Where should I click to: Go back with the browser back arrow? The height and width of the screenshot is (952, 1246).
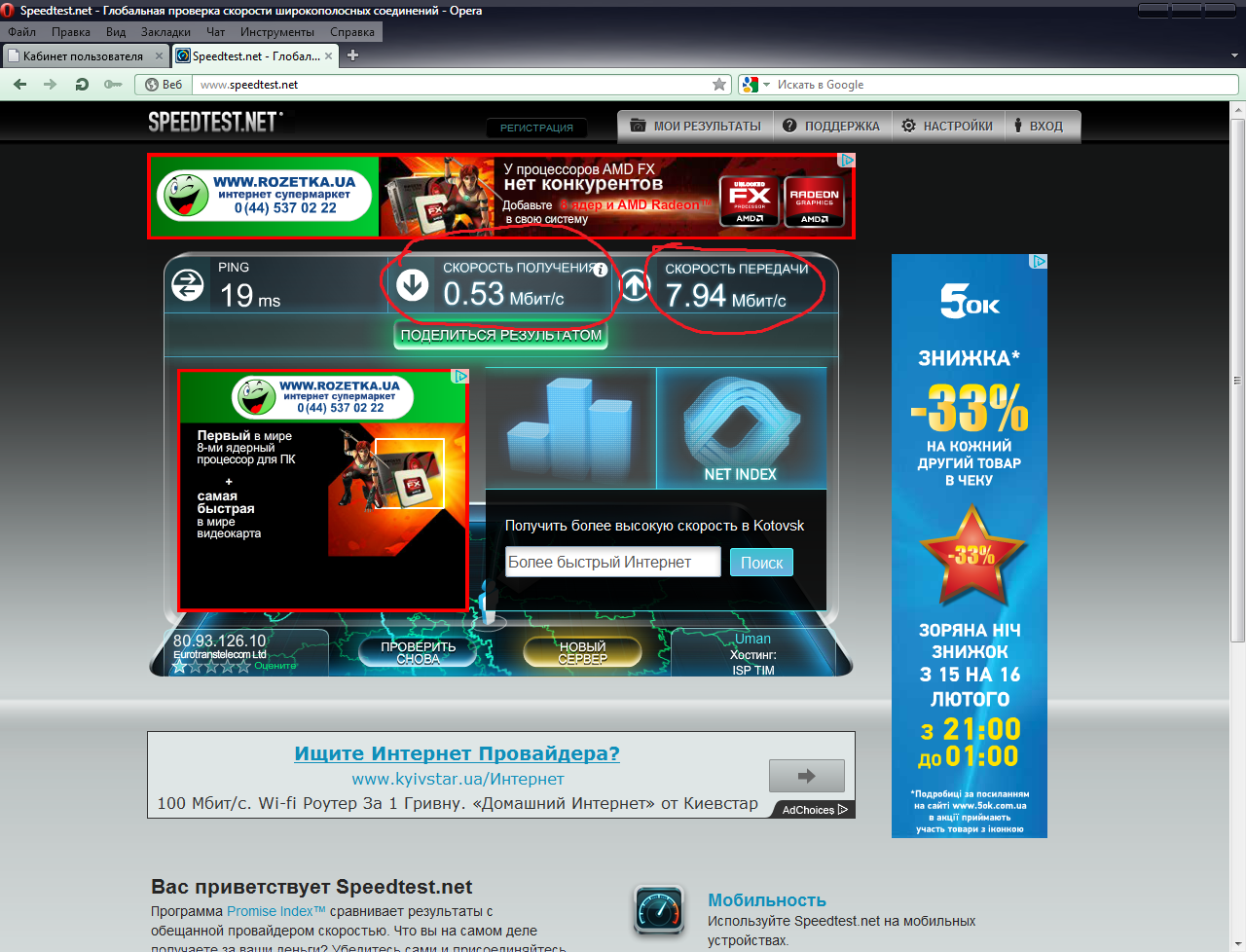point(19,85)
